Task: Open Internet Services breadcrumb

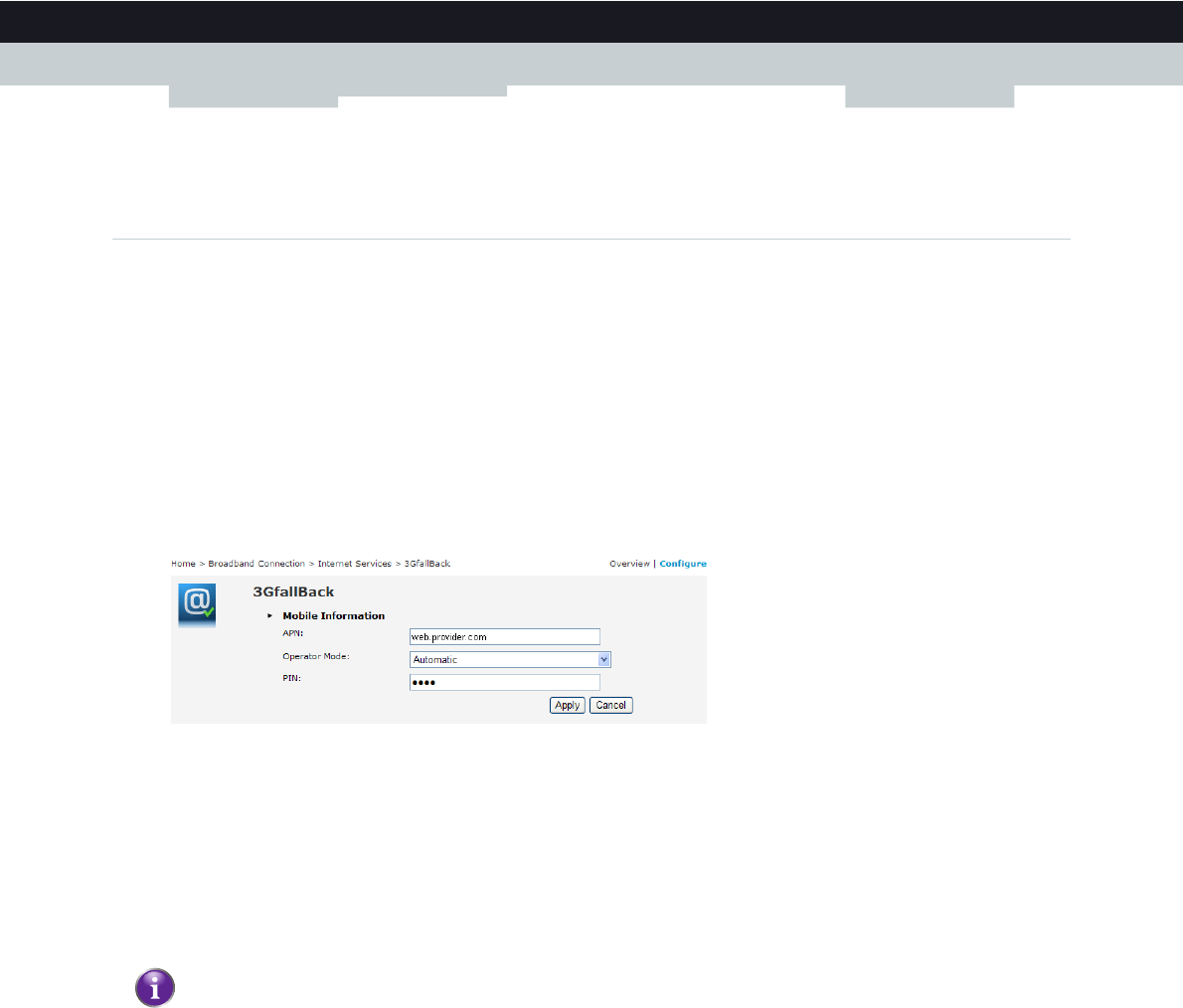Action: (355, 564)
